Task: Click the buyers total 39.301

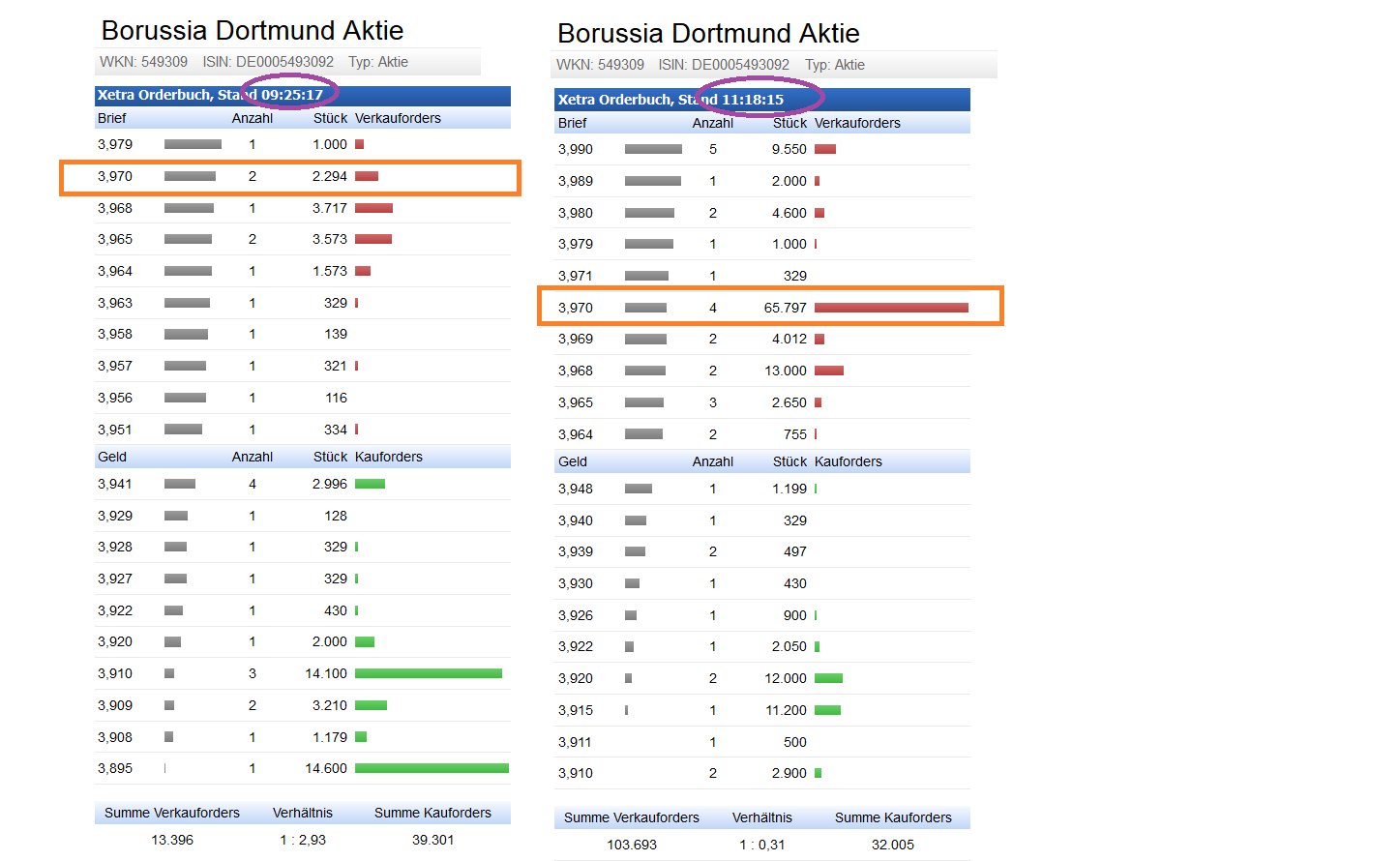Action: coord(433,840)
